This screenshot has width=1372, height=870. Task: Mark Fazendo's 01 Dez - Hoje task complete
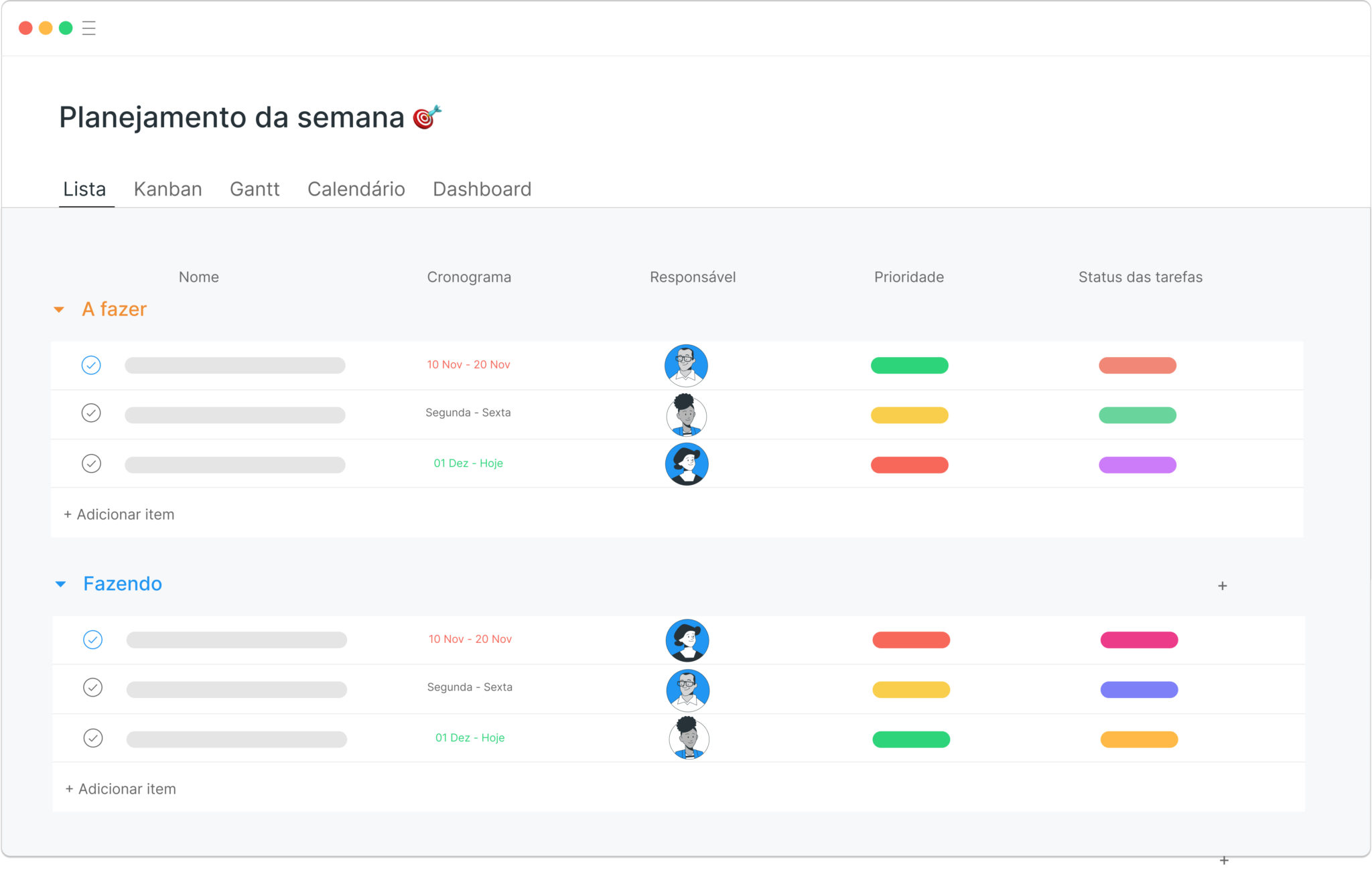pyautogui.click(x=93, y=738)
